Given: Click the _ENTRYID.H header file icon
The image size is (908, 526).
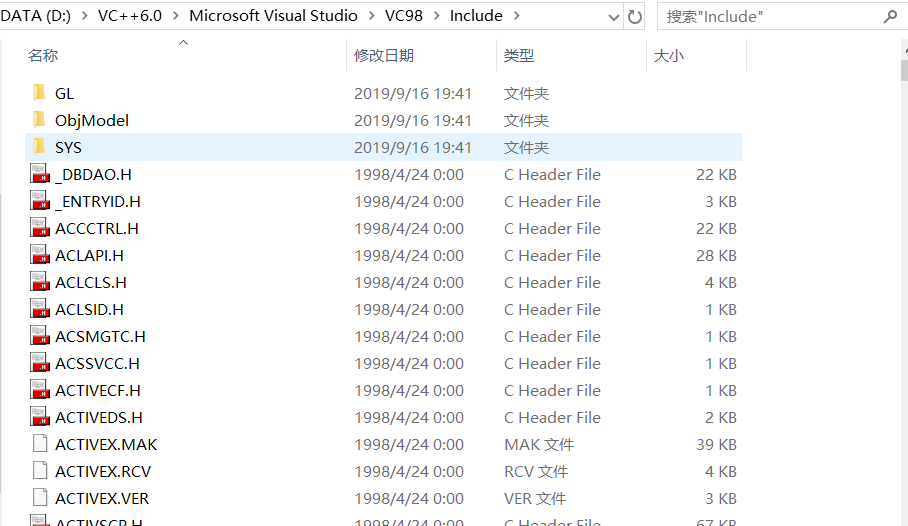Looking at the screenshot, I should pos(39,201).
